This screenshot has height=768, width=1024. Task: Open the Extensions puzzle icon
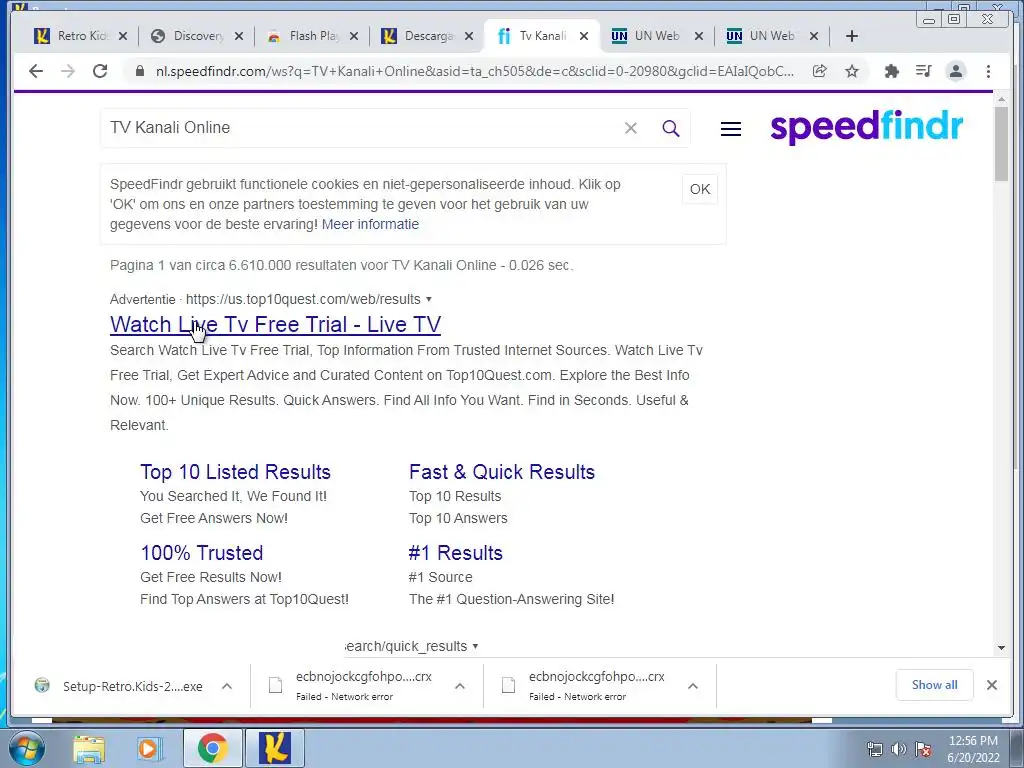click(x=891, y=71)
